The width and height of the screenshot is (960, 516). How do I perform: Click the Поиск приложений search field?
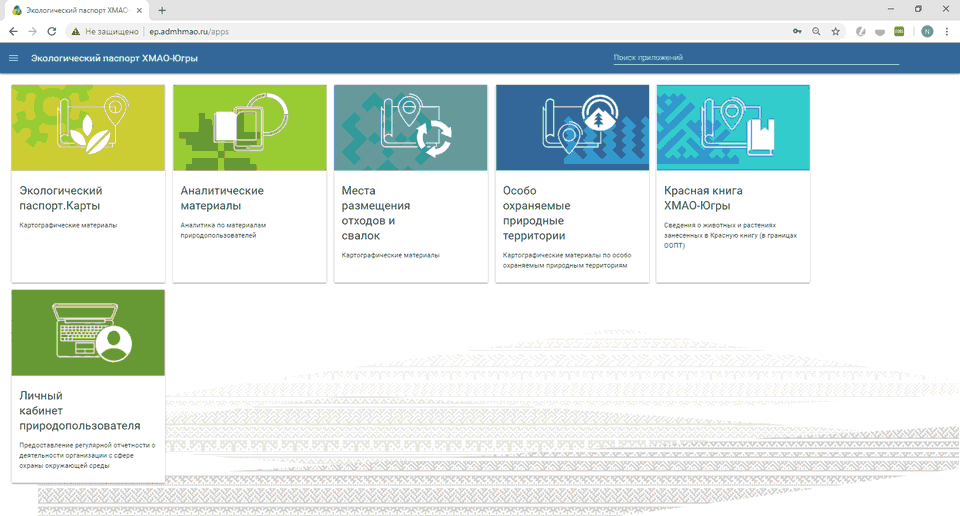[x=755, y=58]
